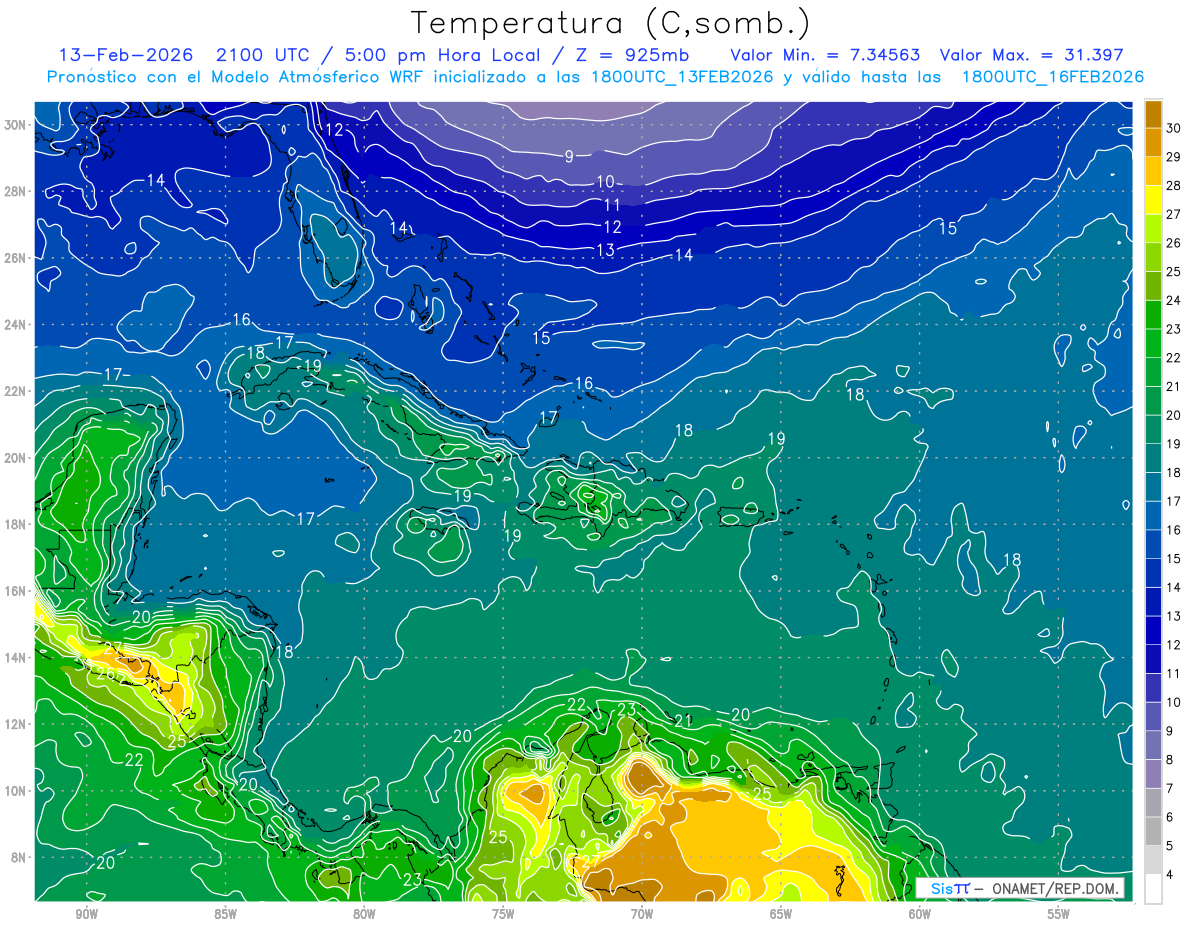
Task: Click the '14N' latitude axis label
Action: point(16,657)
